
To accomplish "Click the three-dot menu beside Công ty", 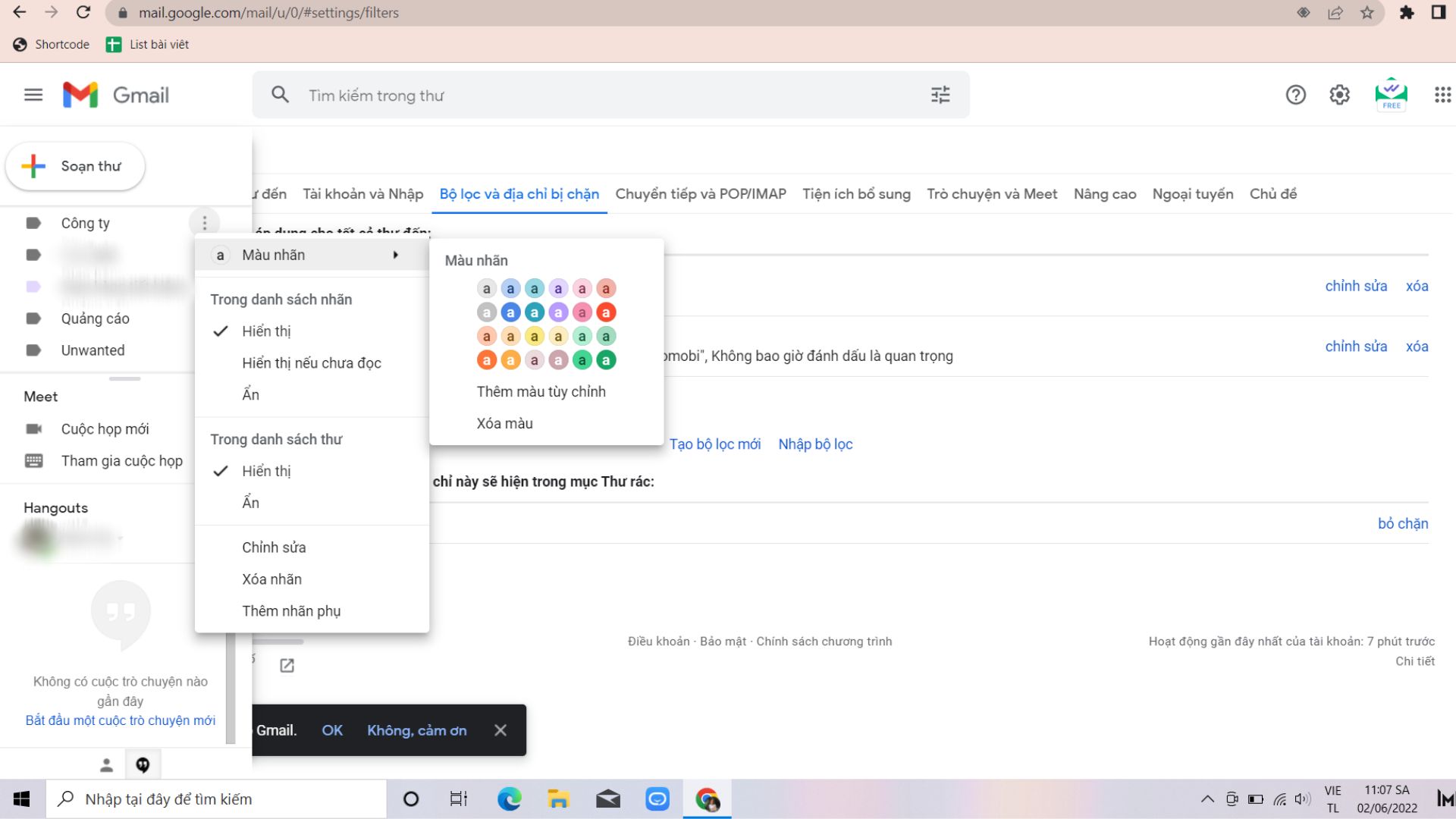I will (x=204, y=223).
